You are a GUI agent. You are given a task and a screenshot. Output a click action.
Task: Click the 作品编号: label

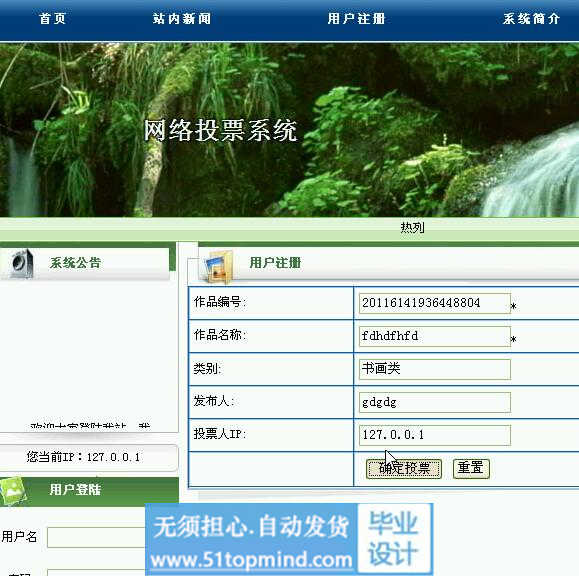(220, 302)
